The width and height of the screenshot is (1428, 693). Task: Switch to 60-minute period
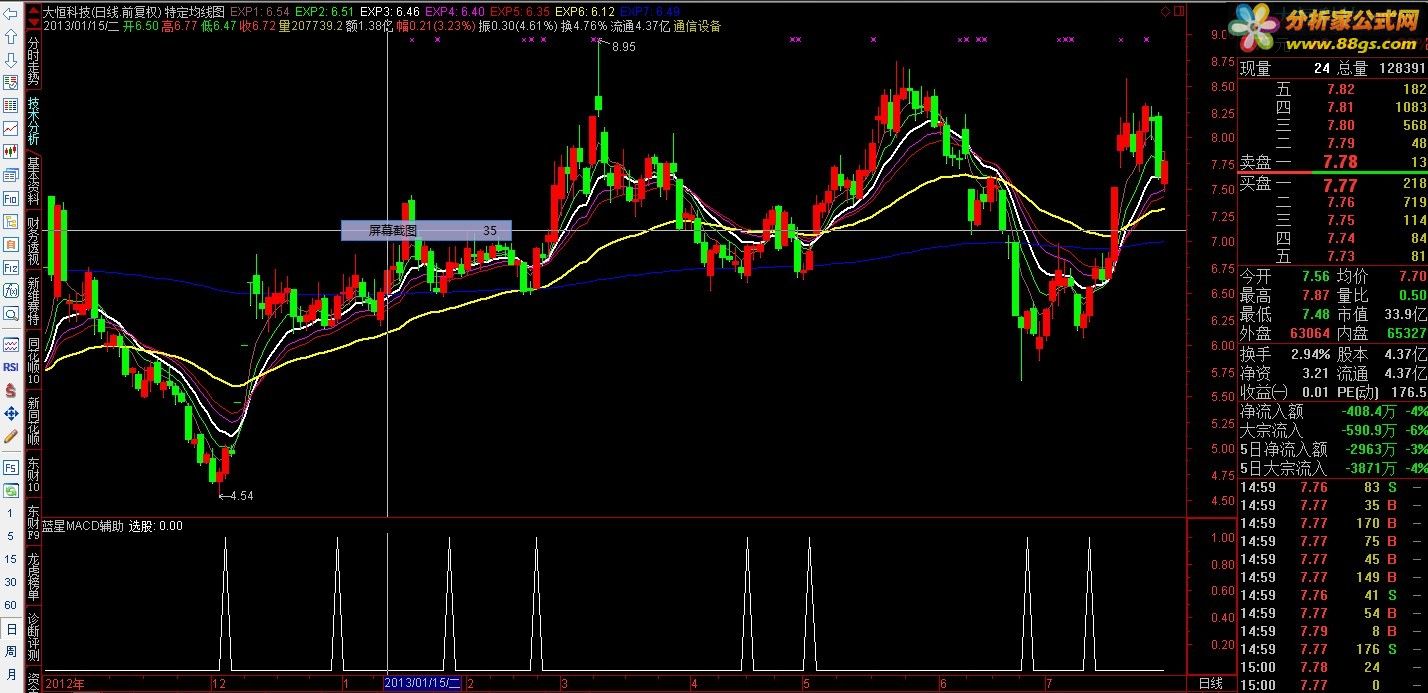tap(11, 605)
